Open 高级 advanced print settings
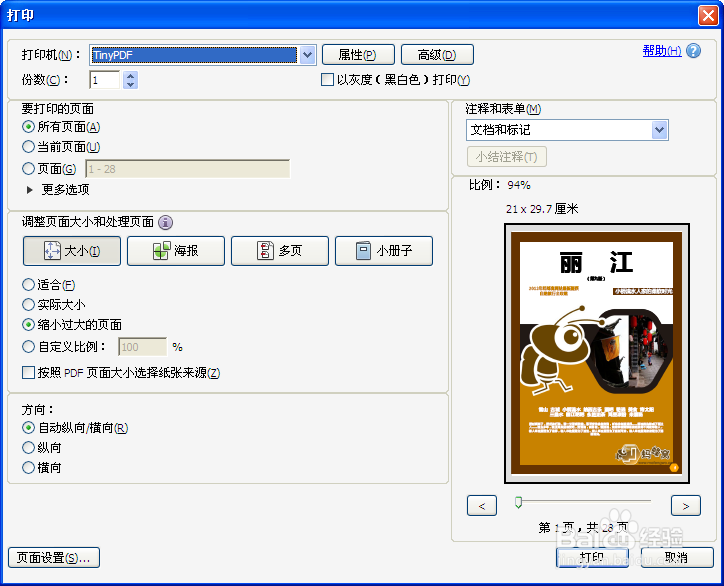724x586 pixels. click(437, 55)
